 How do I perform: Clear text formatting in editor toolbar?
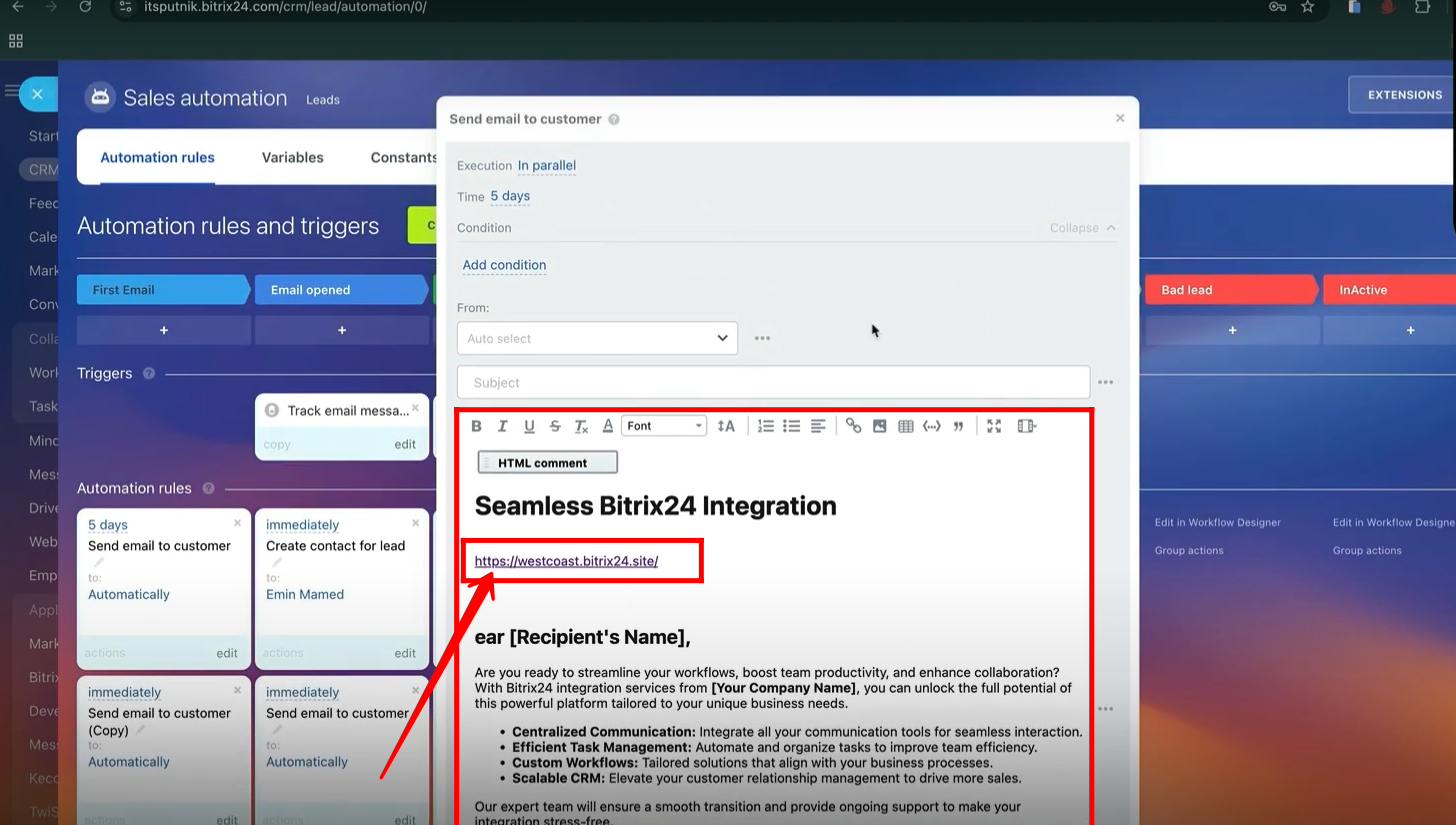tap(581, 426)
